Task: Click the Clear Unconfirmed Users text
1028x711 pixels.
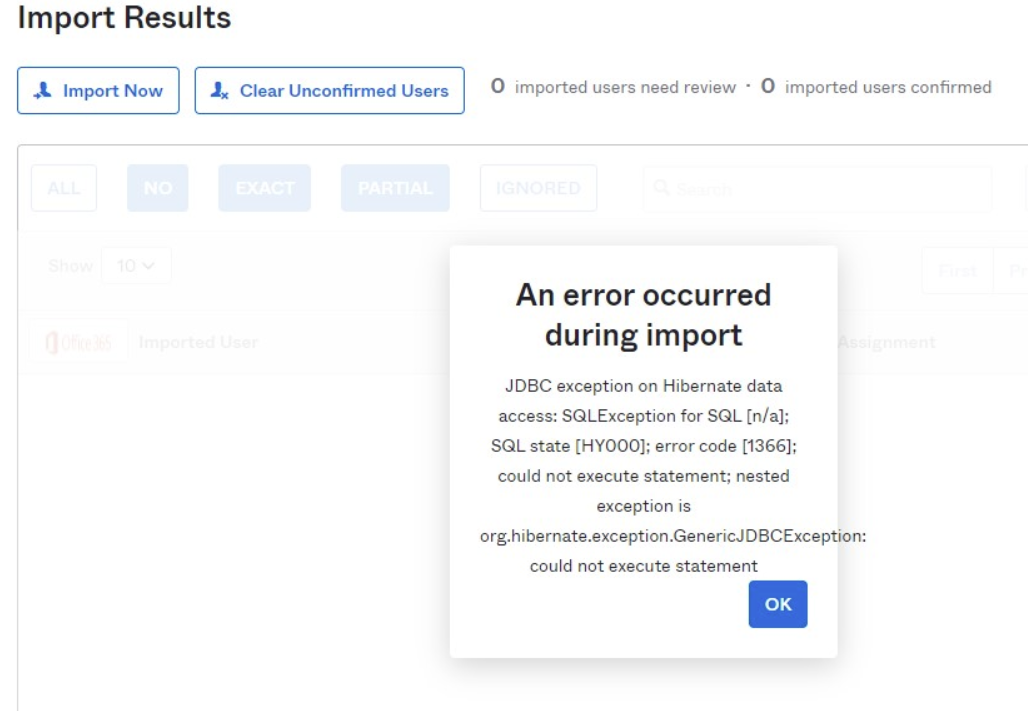Action: tap(344, 91)
